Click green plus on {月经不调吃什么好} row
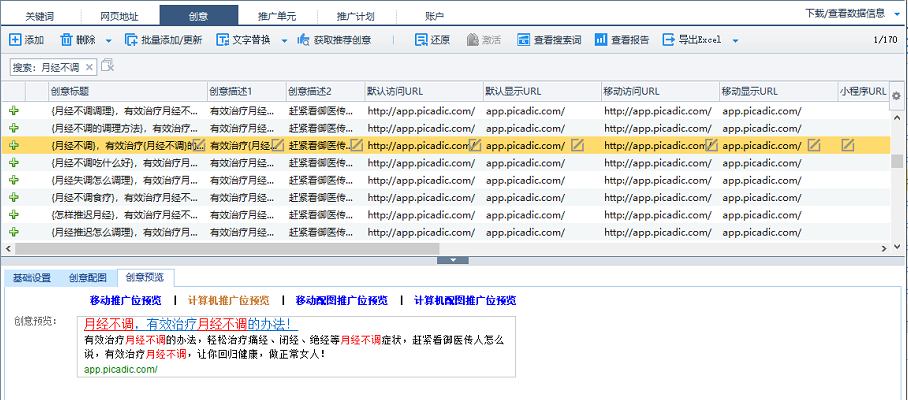908x400 pixels. [14, 163]
